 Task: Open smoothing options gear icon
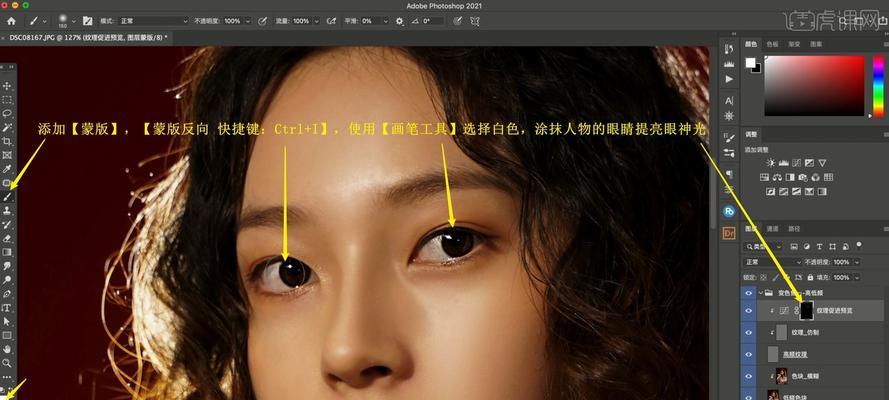(400, 21)
